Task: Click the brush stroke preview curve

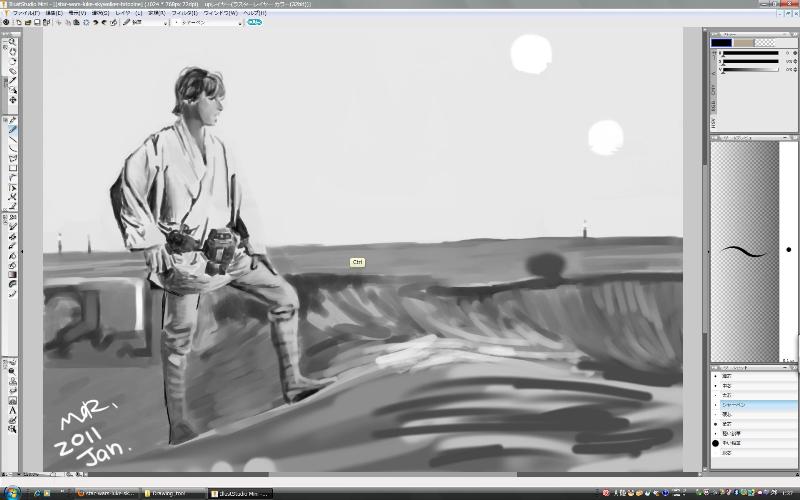Action: tap(743, 251)
